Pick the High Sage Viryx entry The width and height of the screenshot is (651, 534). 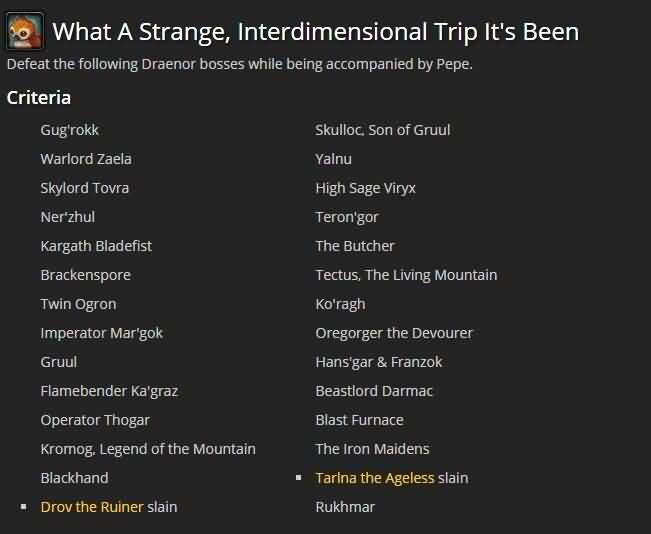(x=365, y=188)
